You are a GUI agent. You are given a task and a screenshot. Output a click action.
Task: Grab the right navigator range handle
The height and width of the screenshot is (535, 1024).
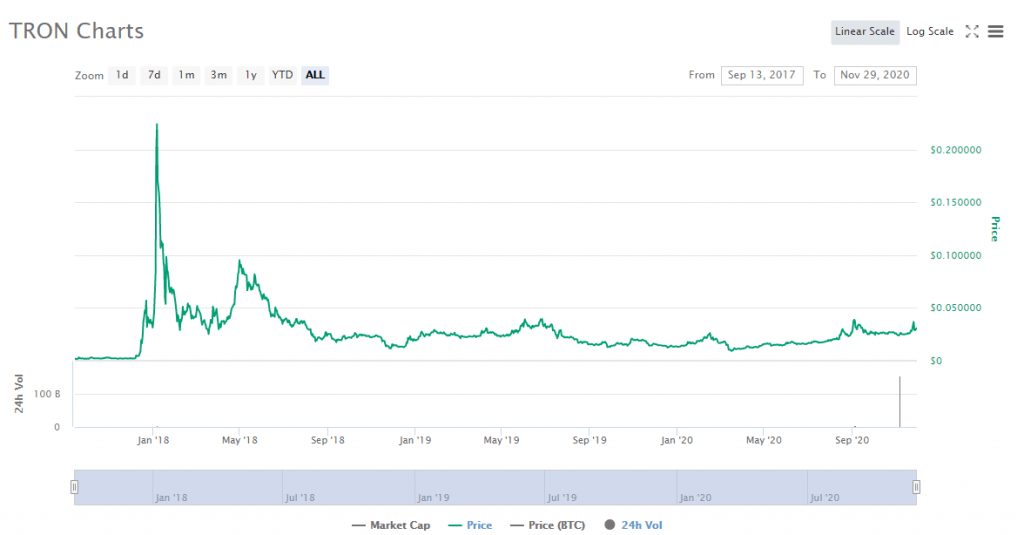(x=916, y=487)
